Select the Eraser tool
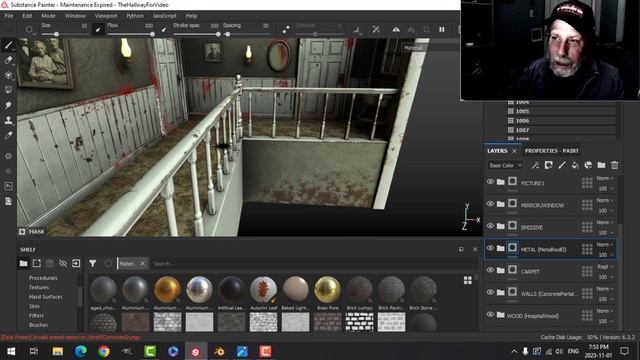The height and width of the screenshot is (360, 640). [x=8, y=60]
